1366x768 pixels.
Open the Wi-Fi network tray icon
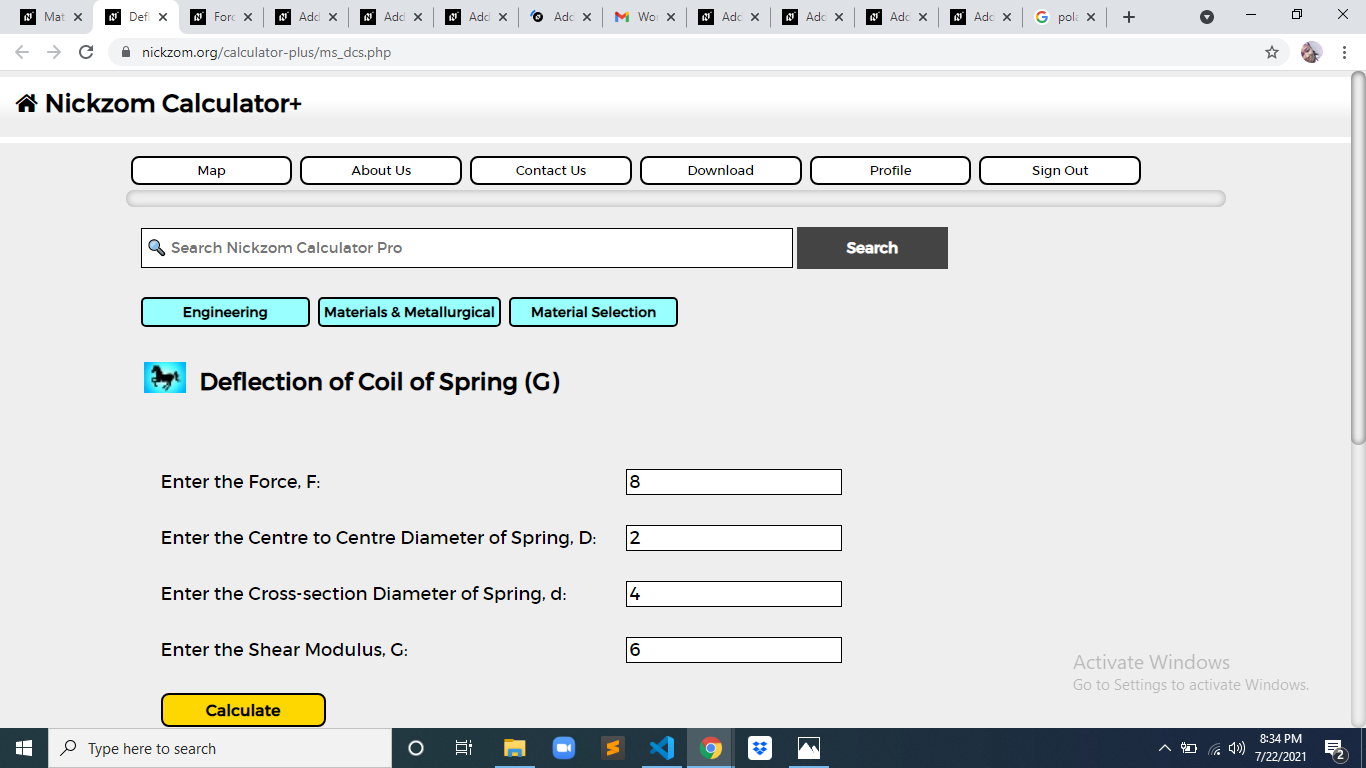(1215, 748)
